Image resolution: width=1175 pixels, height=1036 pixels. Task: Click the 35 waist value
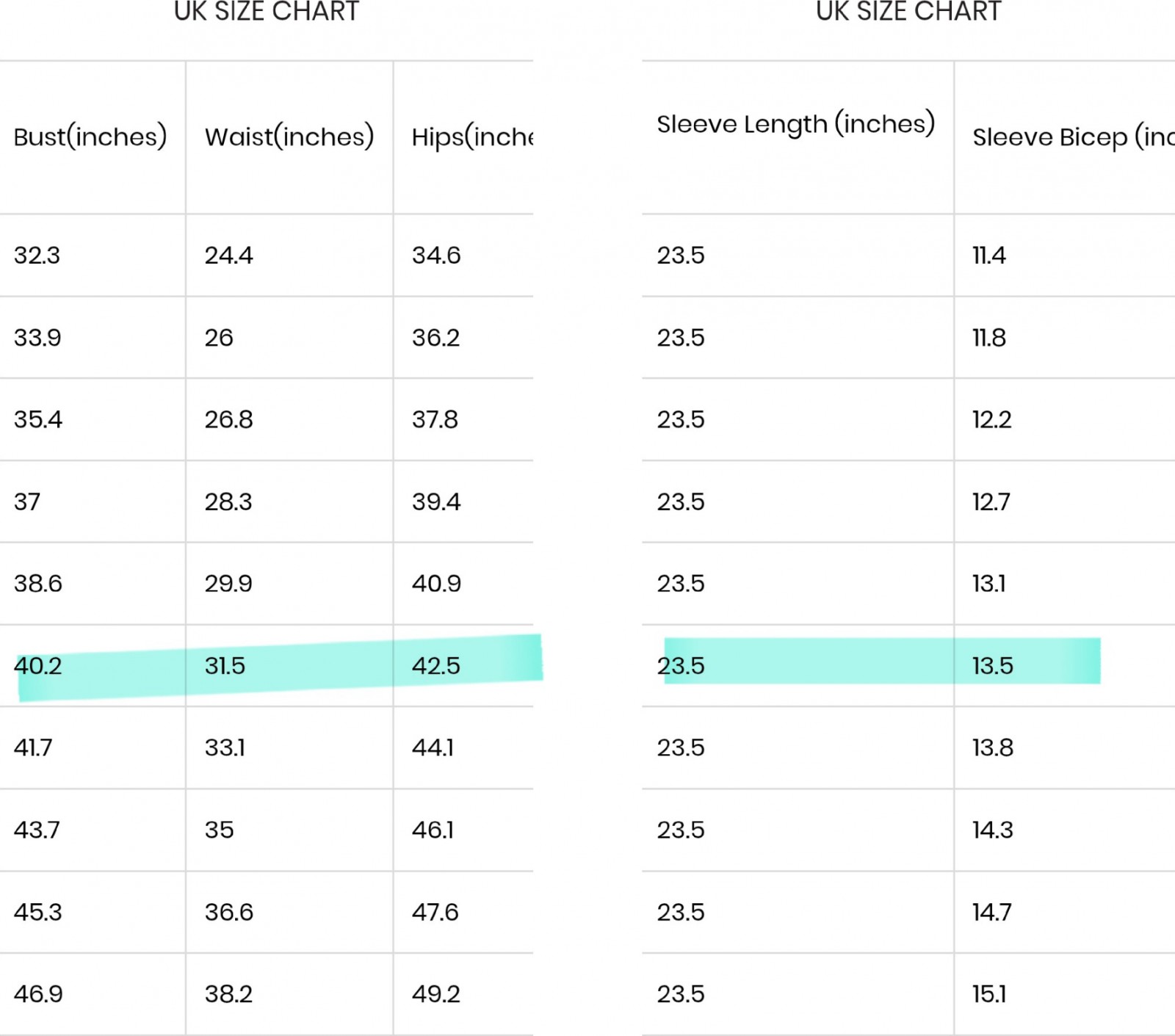[219, 830]
